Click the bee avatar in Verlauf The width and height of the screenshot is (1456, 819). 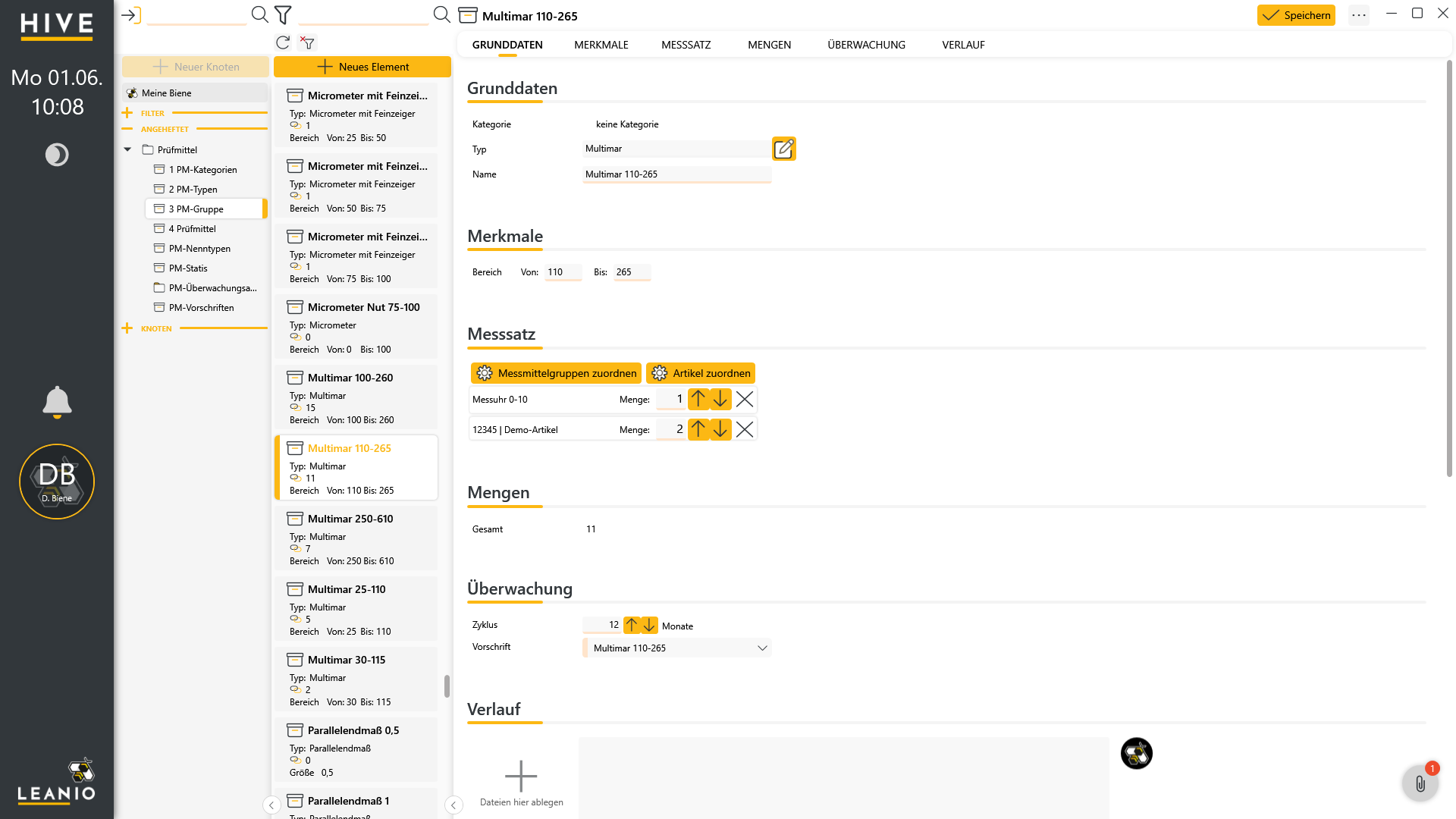1136,753
